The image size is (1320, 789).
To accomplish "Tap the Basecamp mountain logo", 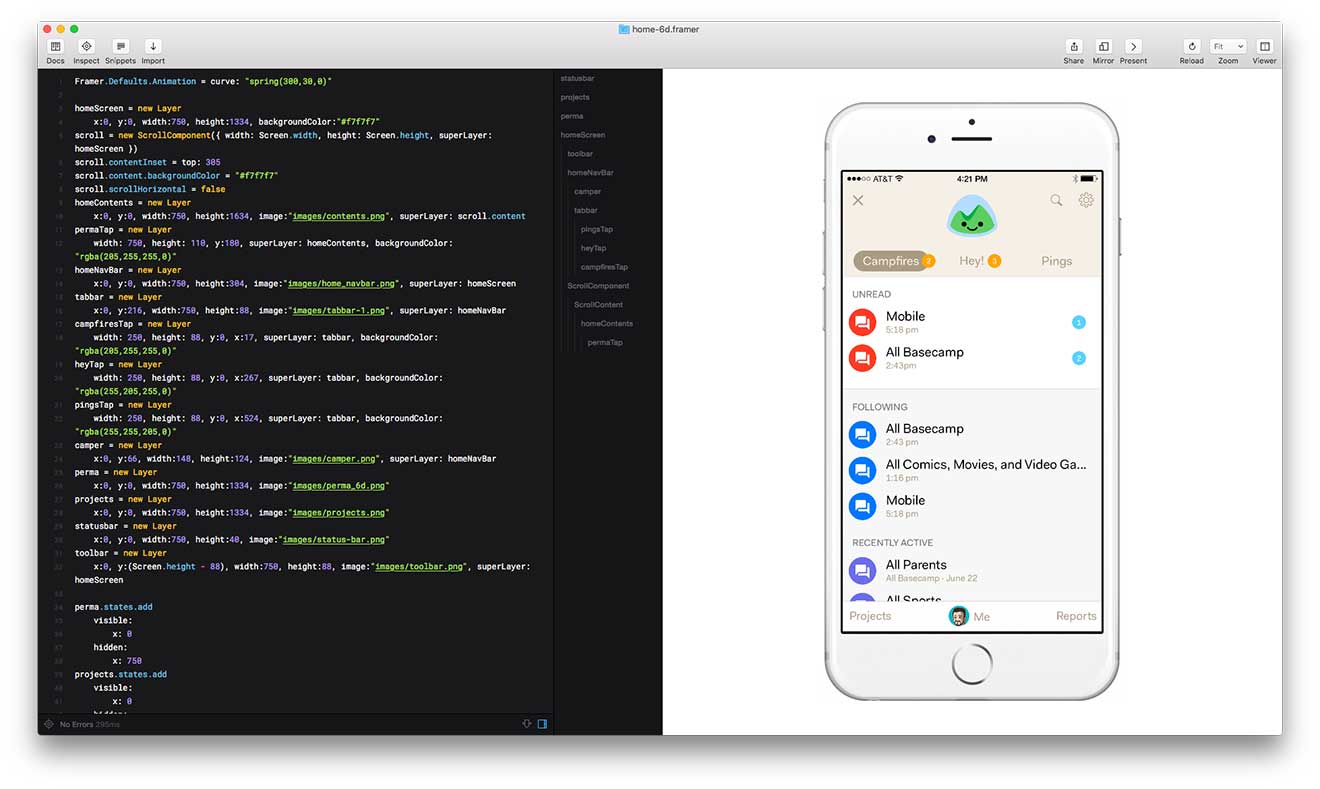I will click(970, 214).
